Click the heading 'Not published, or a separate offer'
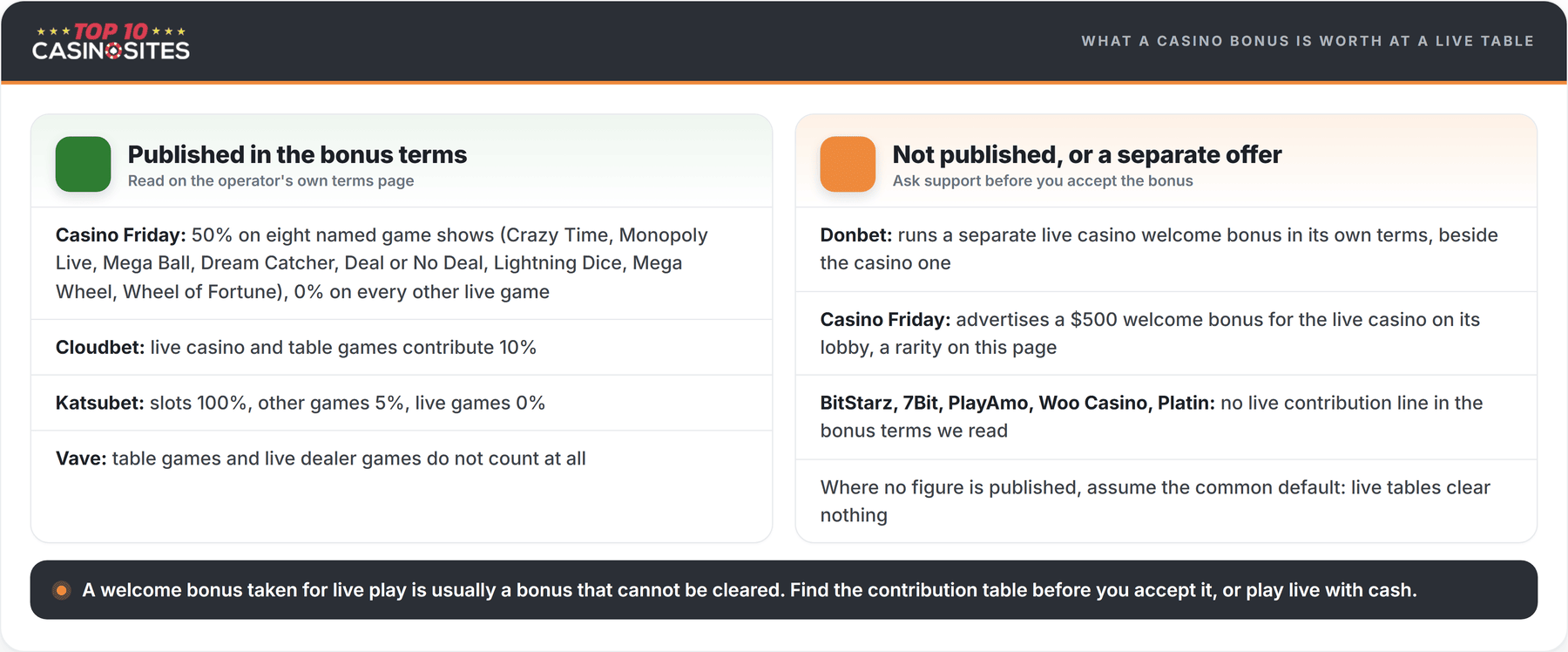The height and width of the screenshot is (652, 1568). coord(1087,154)
